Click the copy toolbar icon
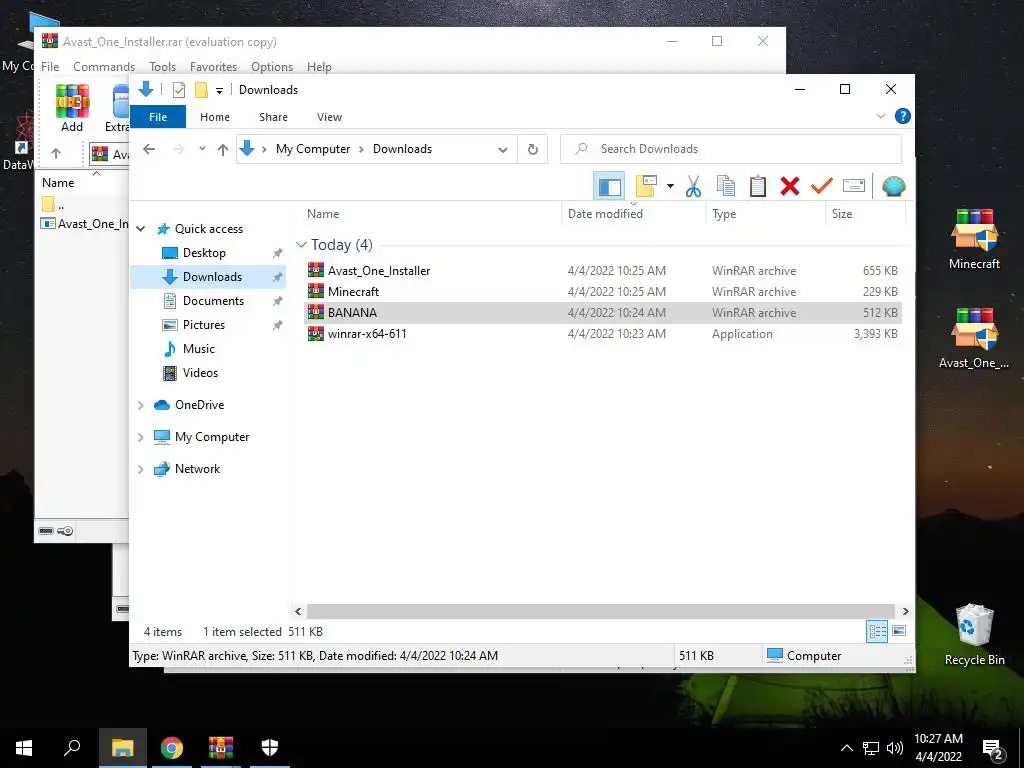The width and height of the screenshot is (1024, 768). 726,187
